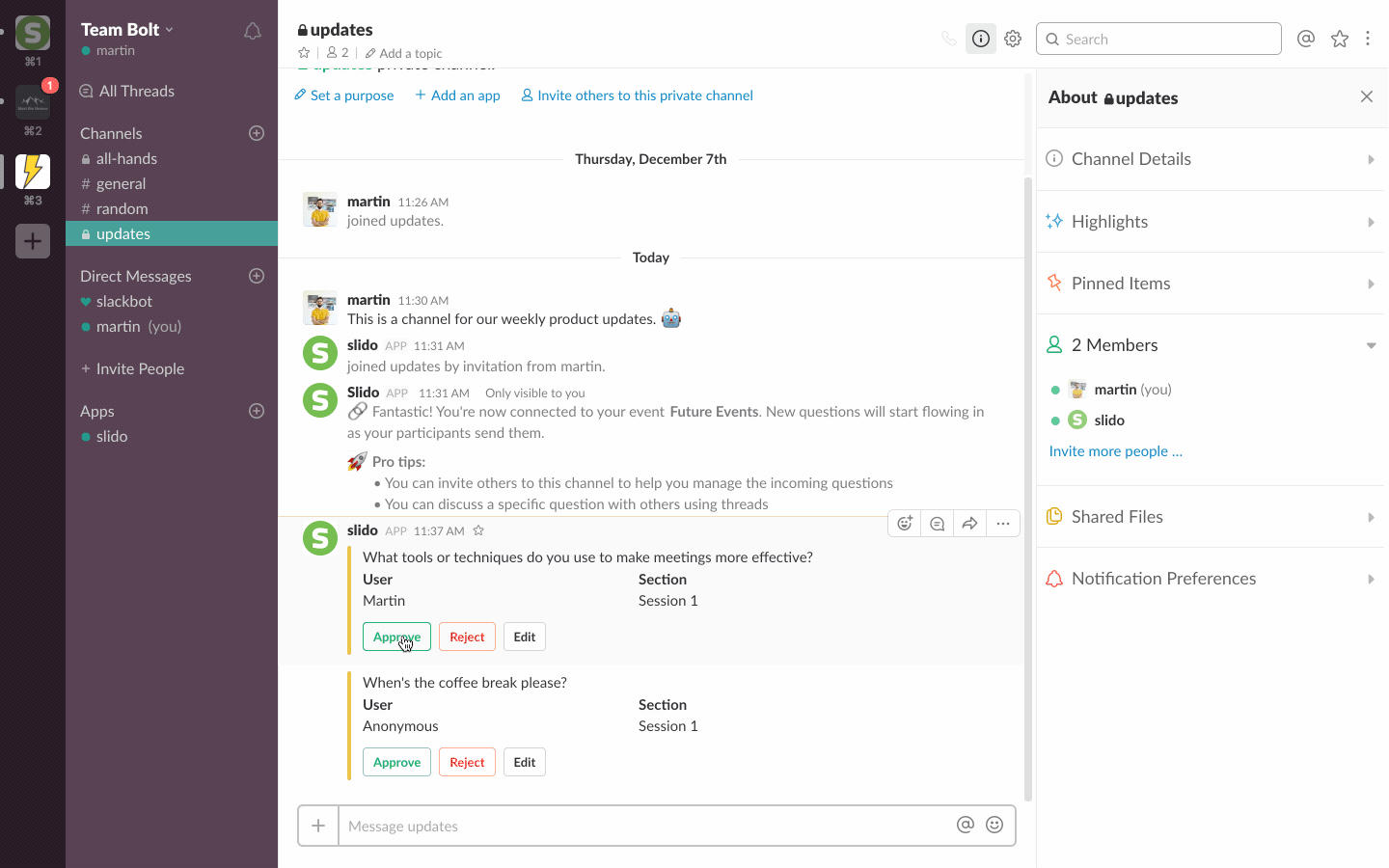Click Invite more people link
Screen dimensions: 1389x868
tap(1115, 451)
